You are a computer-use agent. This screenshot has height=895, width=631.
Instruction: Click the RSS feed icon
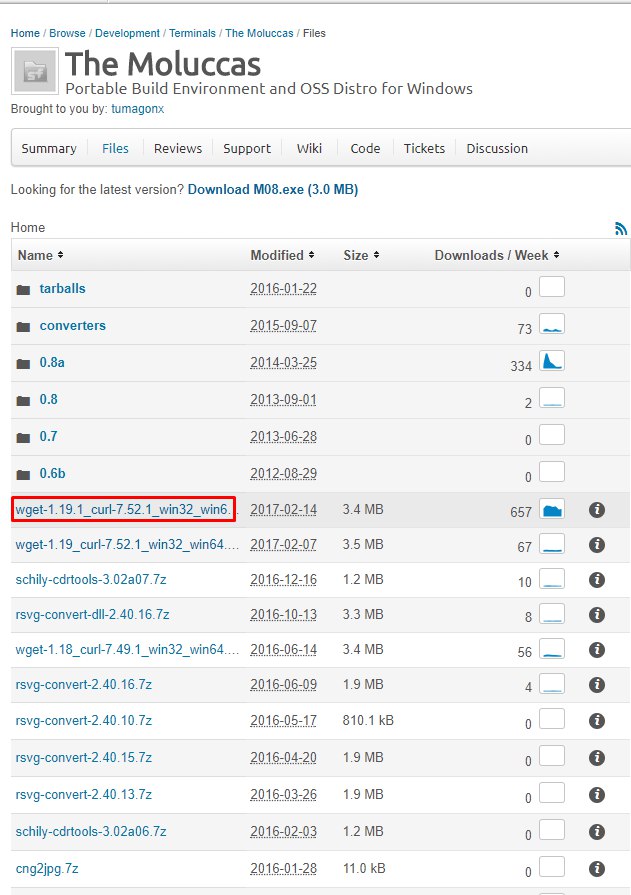(621, 228)
